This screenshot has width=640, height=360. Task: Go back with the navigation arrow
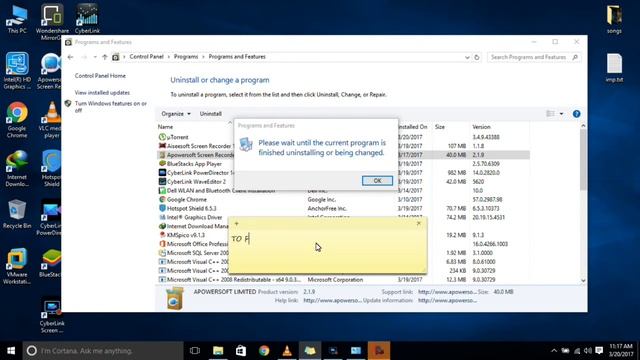[70, 57]
